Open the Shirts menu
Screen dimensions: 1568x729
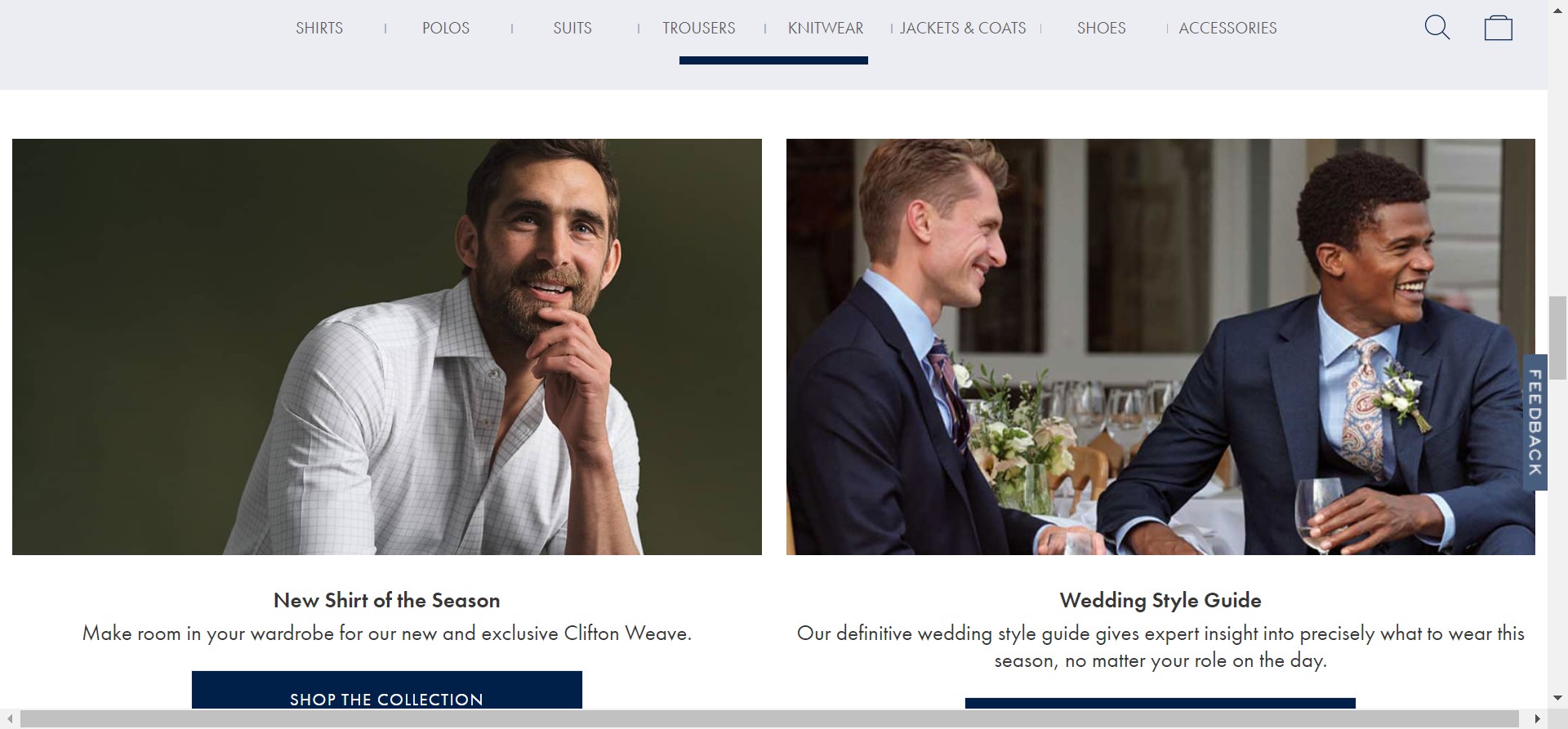[319, 28]
